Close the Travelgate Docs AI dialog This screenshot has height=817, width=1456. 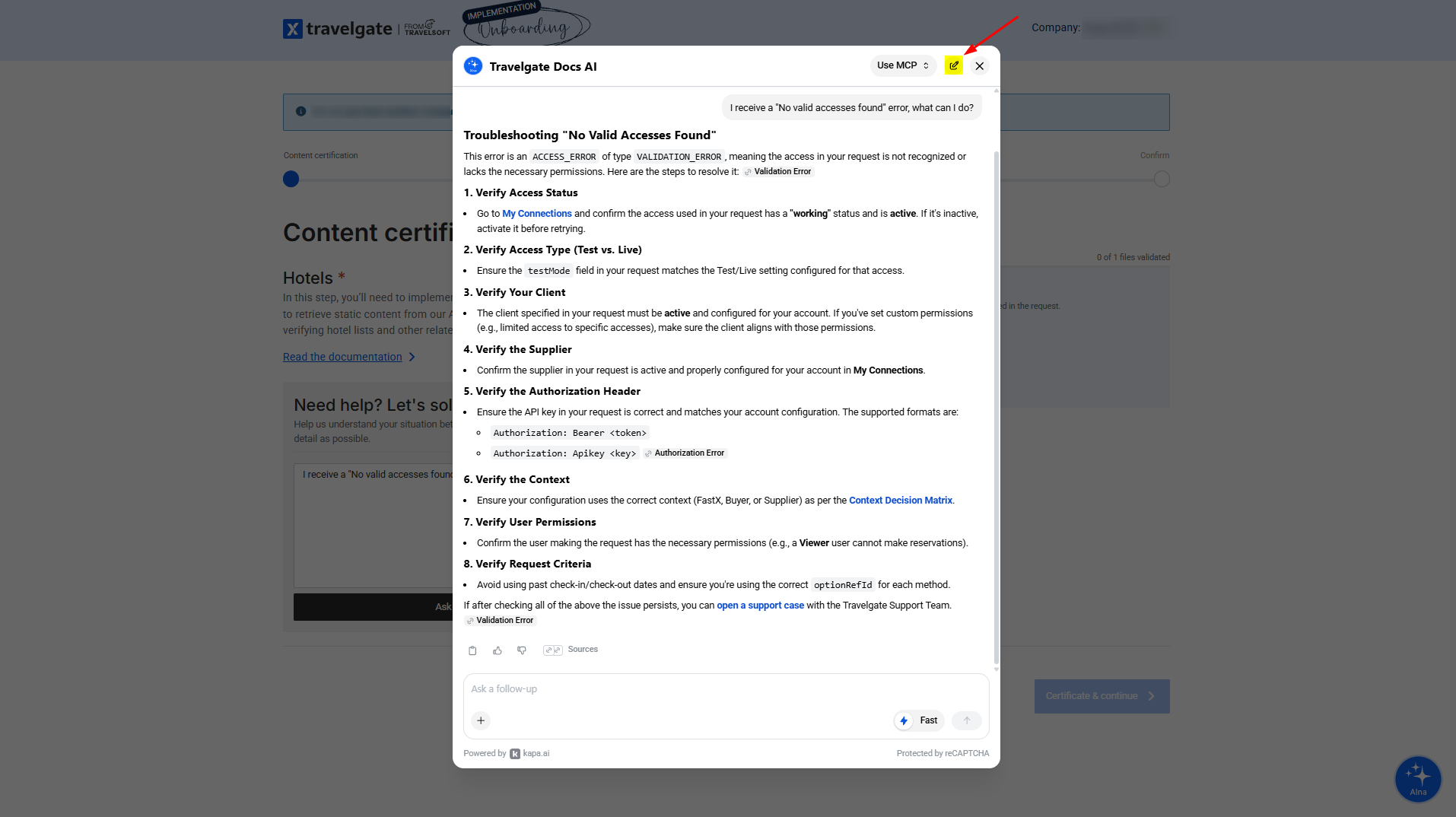[979, 66]
